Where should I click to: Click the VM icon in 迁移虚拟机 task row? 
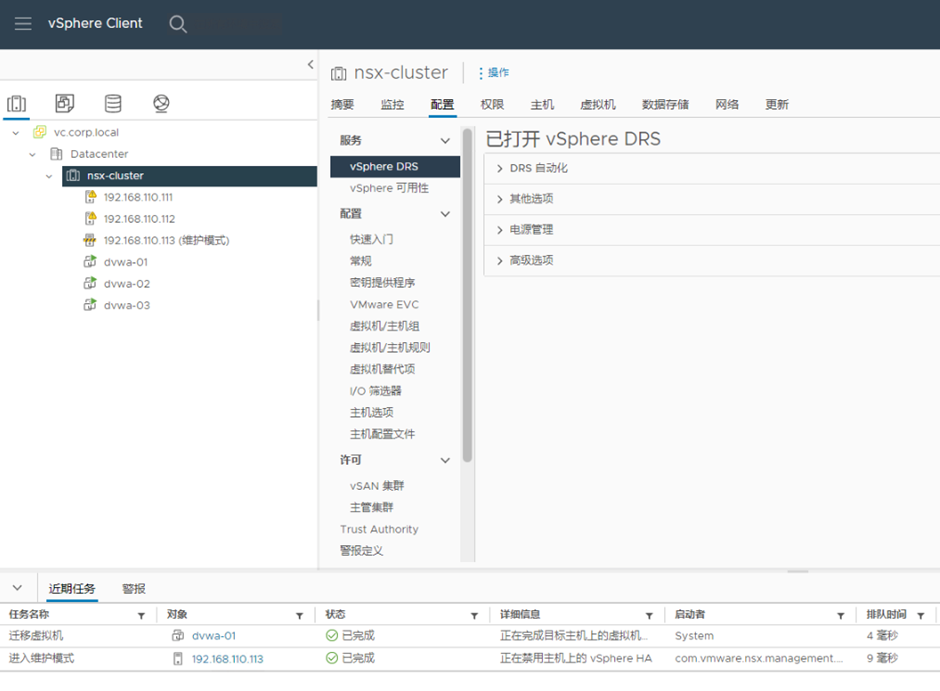178,635
